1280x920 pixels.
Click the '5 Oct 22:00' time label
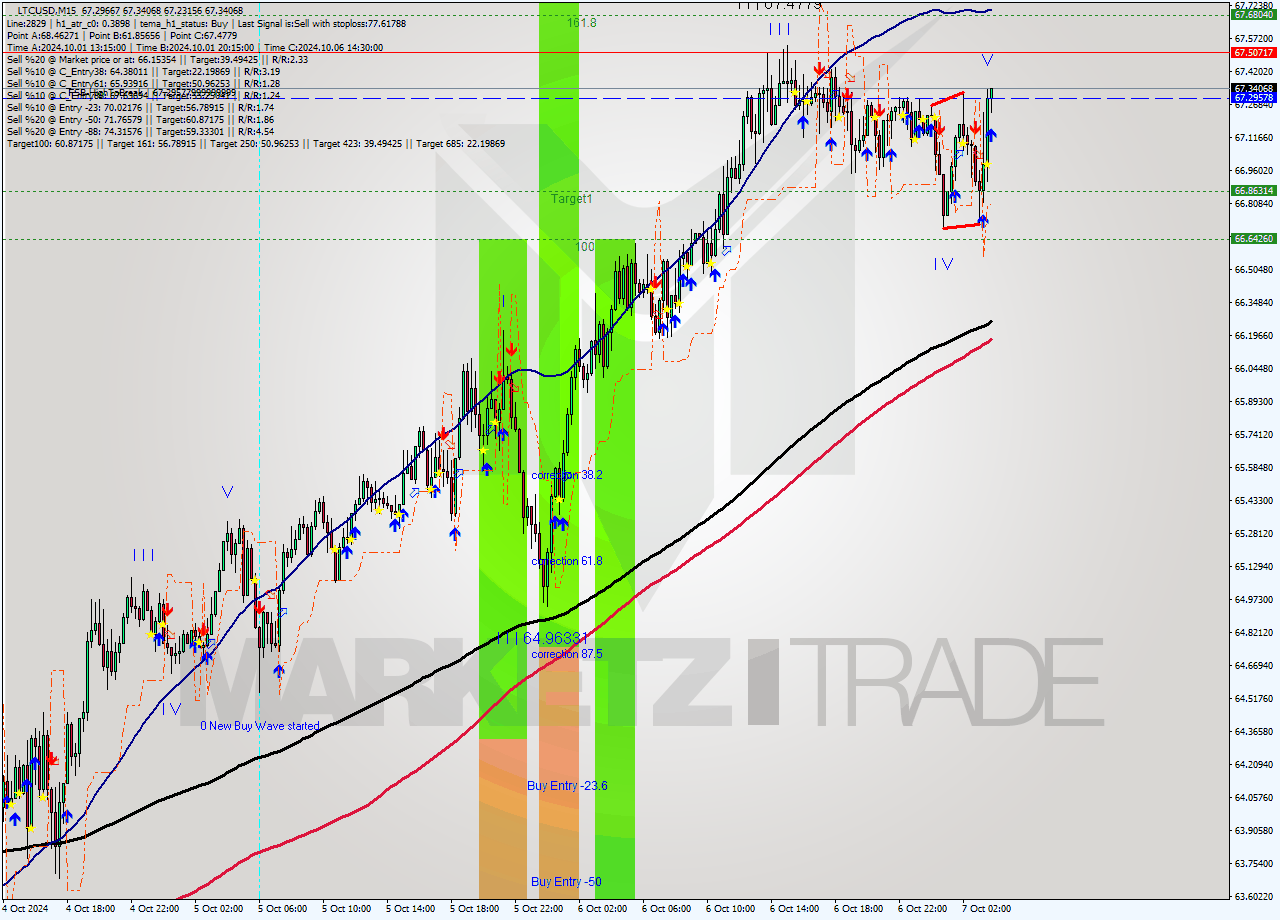point(538,909)
